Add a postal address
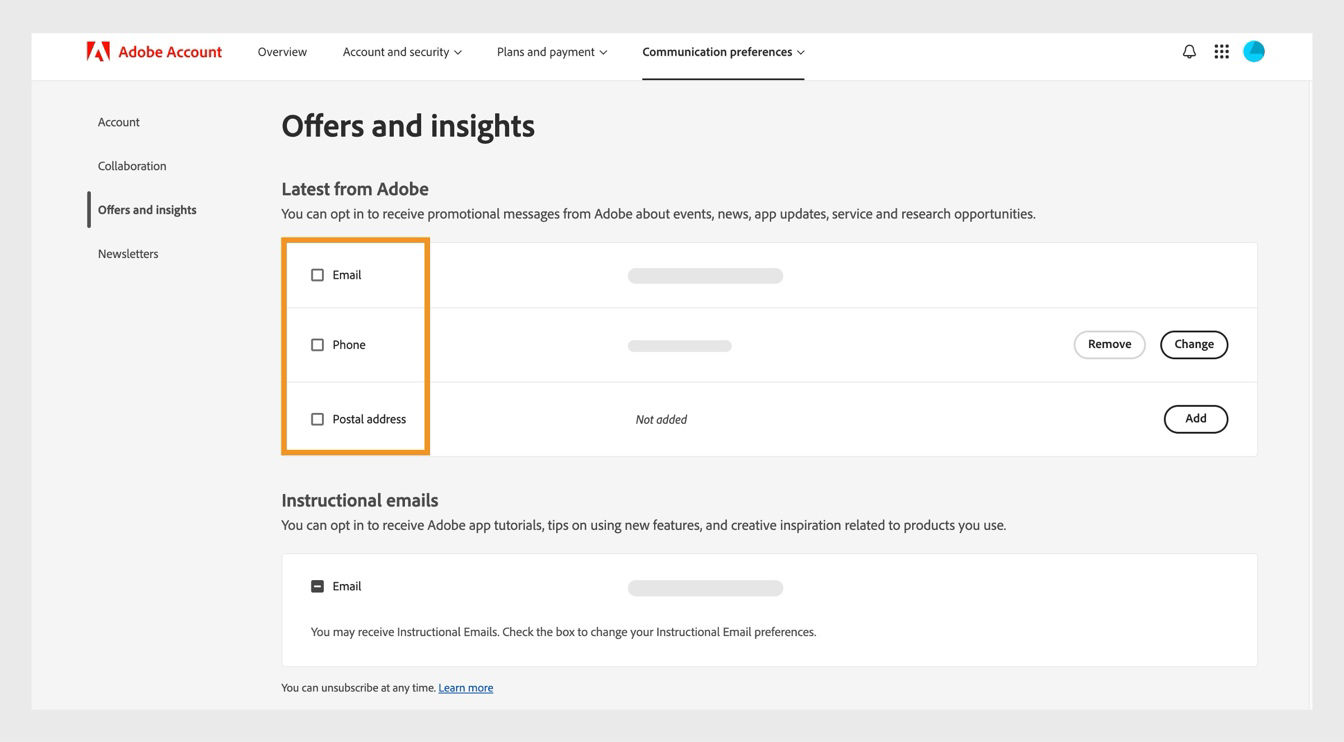This screenshot has width=1344, height=742. coord(1196,419)
